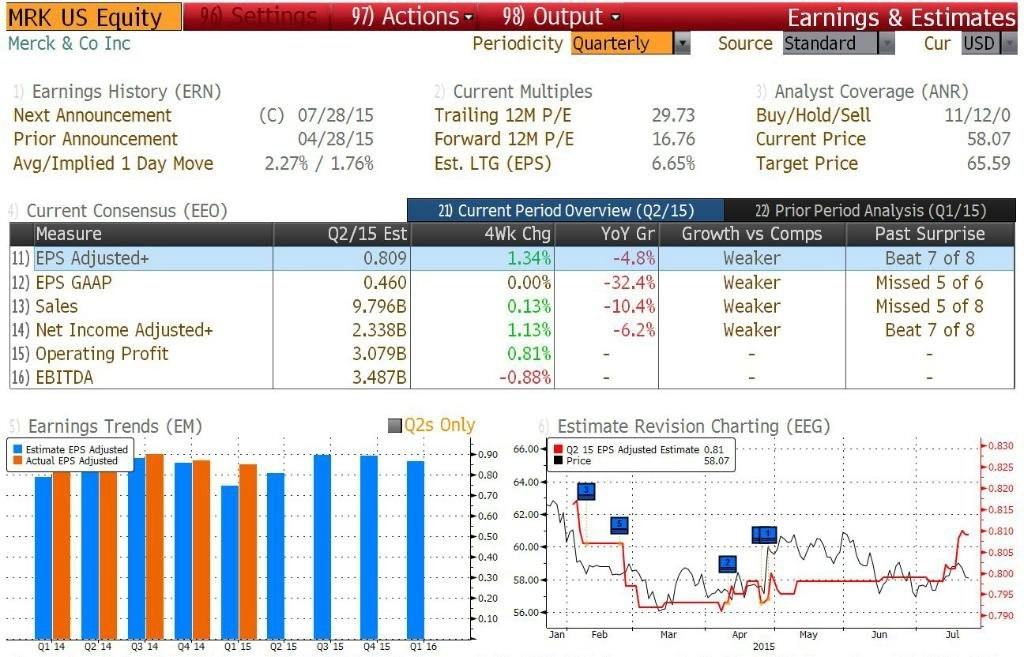Click event marker 5 on the estimate revision chart

pos(620,524)
